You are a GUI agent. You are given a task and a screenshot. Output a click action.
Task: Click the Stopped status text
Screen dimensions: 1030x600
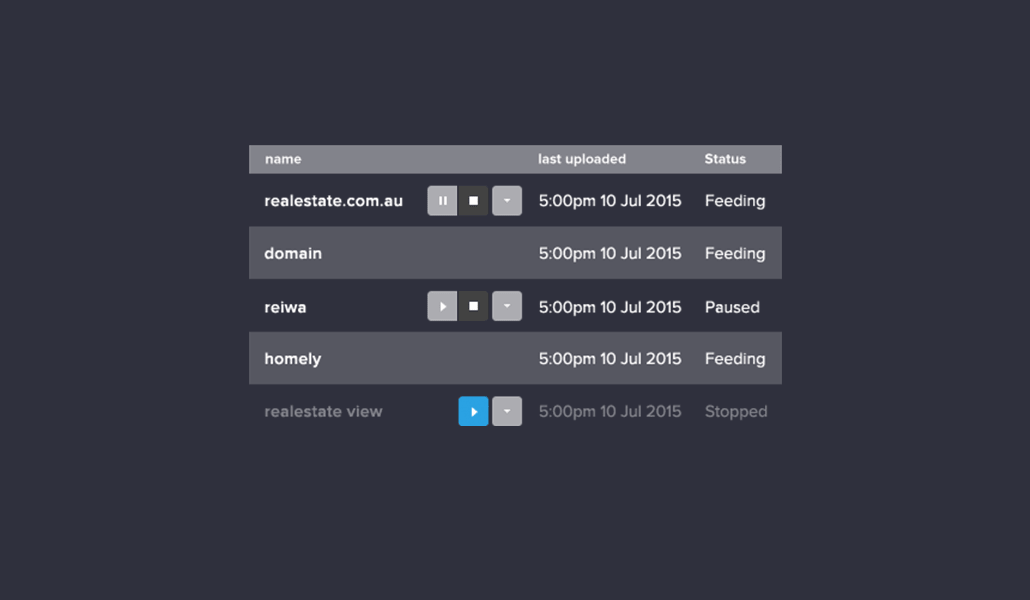[x=736, y=412]
